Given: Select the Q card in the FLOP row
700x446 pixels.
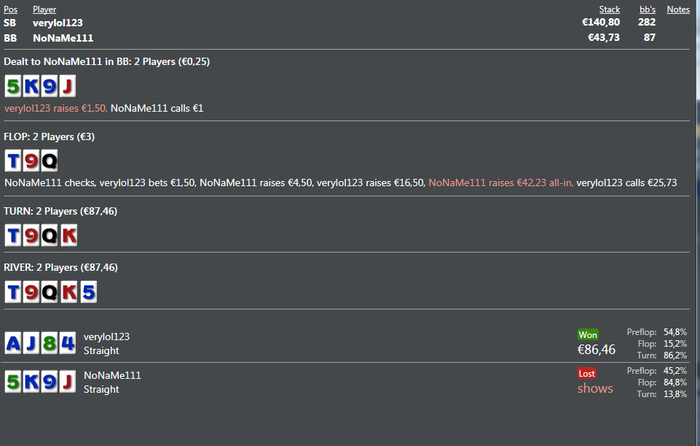Looking at the screenshot, I should click(49, 160).
